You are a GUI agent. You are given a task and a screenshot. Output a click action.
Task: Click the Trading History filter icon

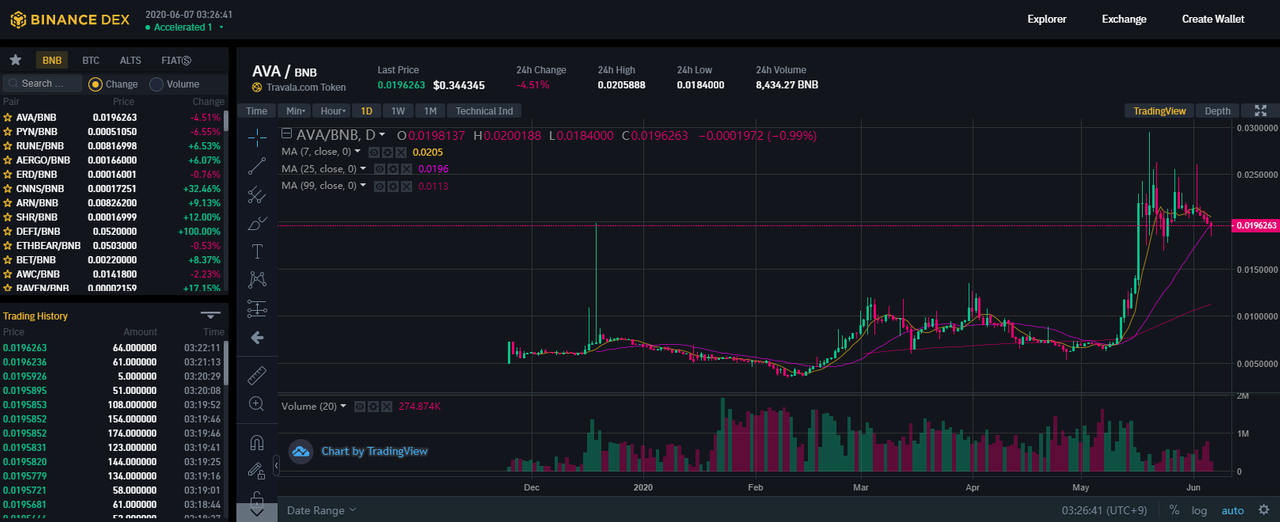tap(211, 315)
